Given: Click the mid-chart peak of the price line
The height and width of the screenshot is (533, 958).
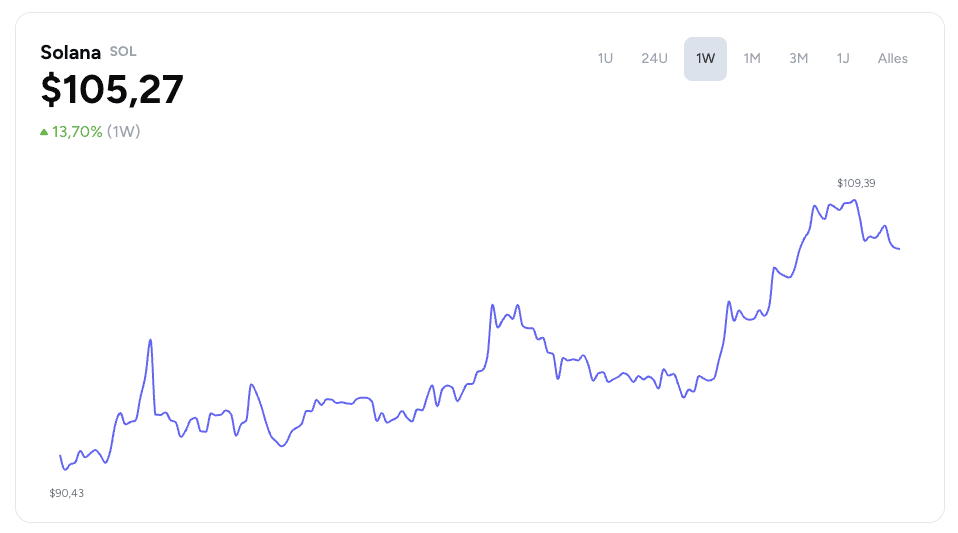Looking at the screenshot, I should (x=492, y=304).
